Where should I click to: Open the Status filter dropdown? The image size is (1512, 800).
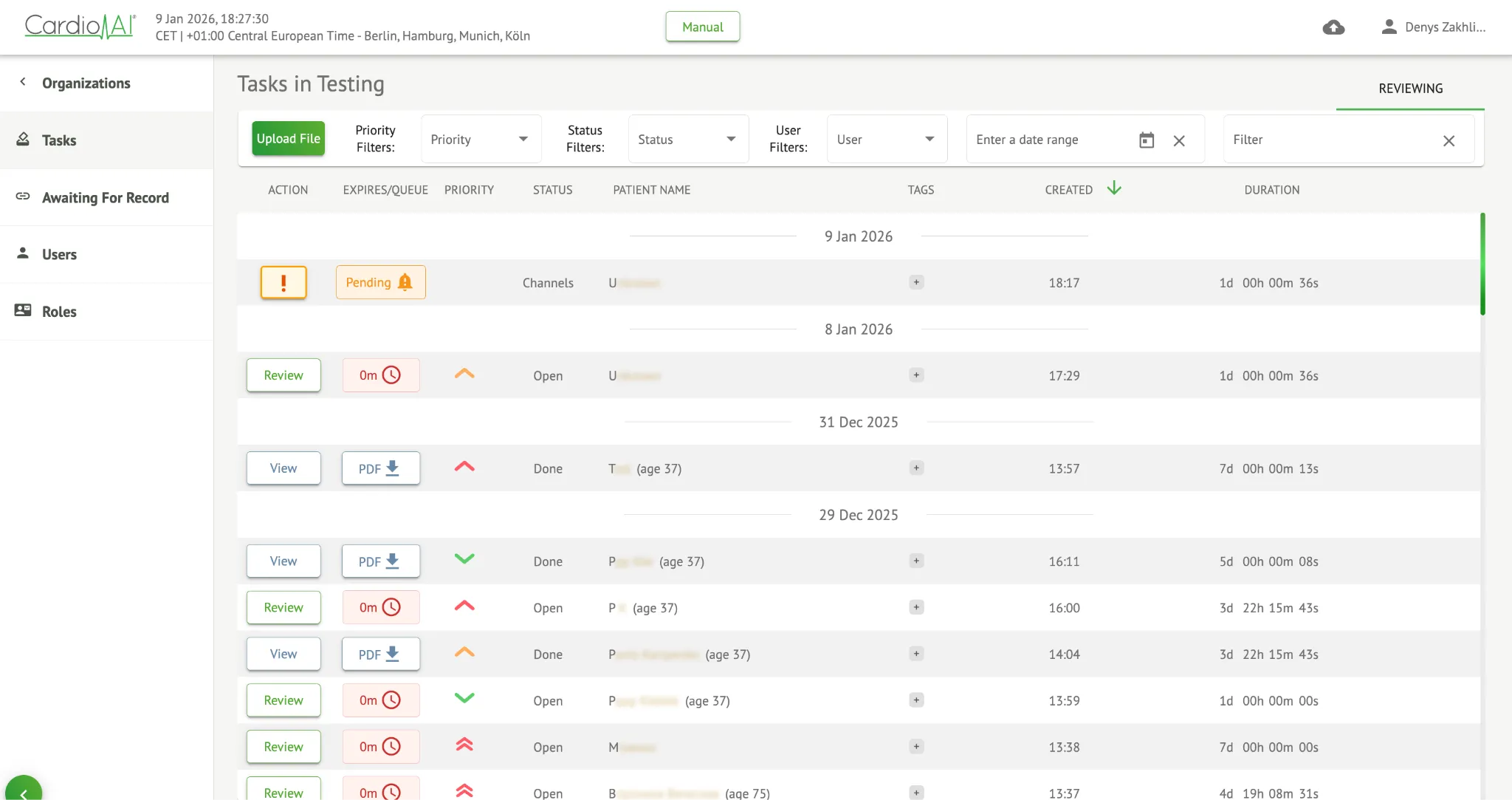(x=689, y=140)
